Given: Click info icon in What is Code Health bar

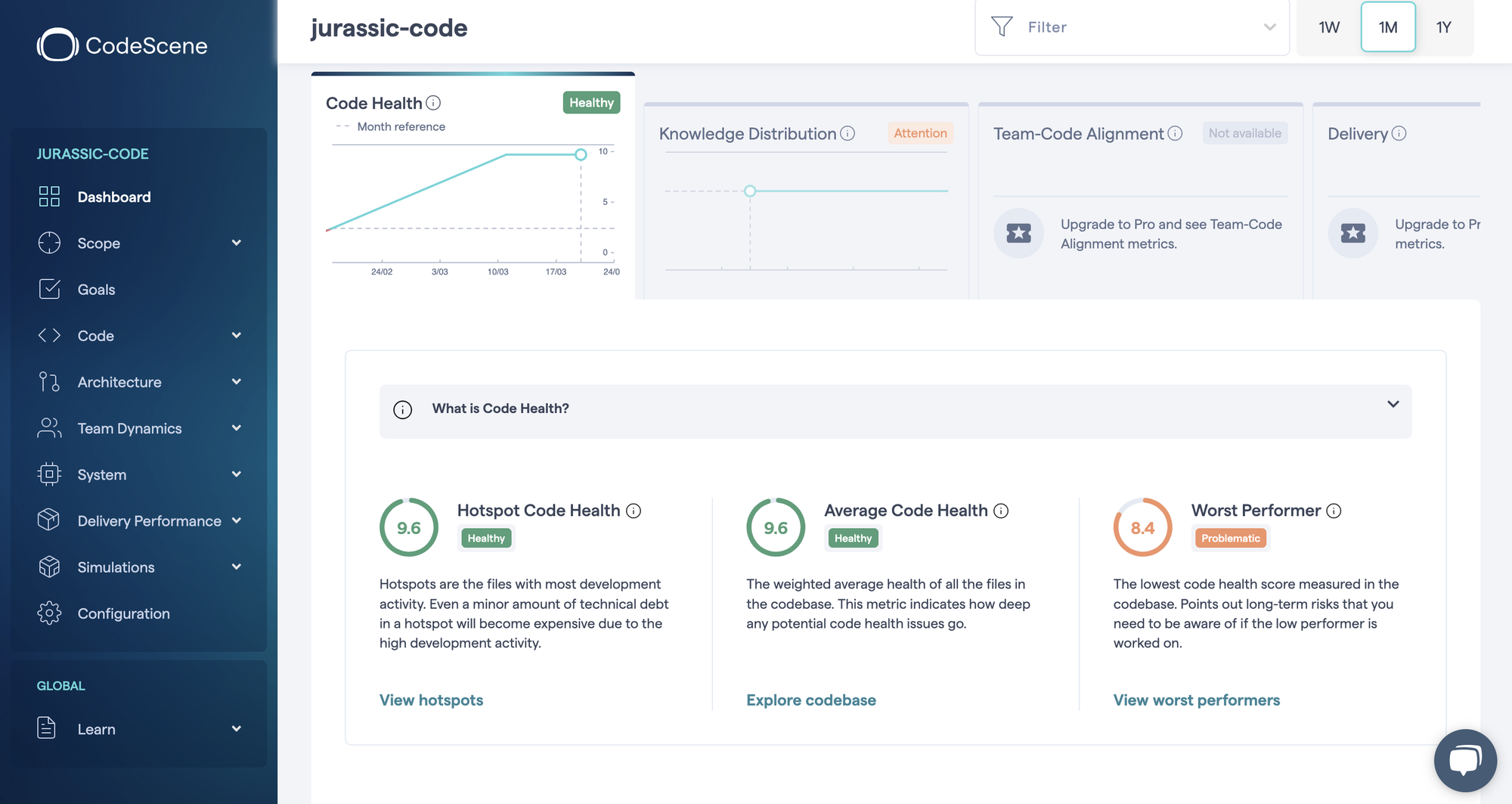Looking at the screenshot, I should pyautogui.click(x=403, y=409).
